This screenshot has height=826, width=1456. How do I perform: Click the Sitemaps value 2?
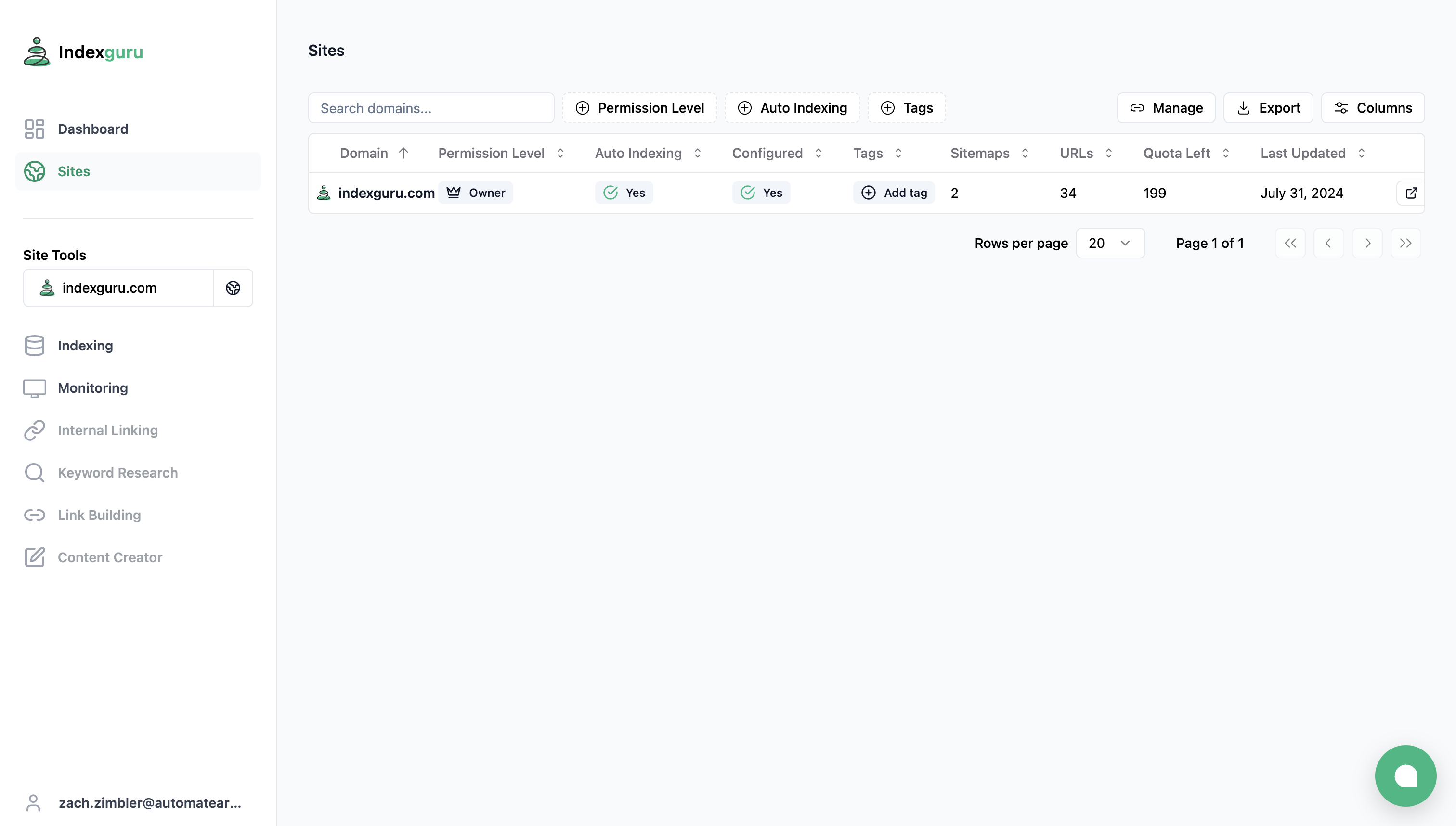(954, 193)
